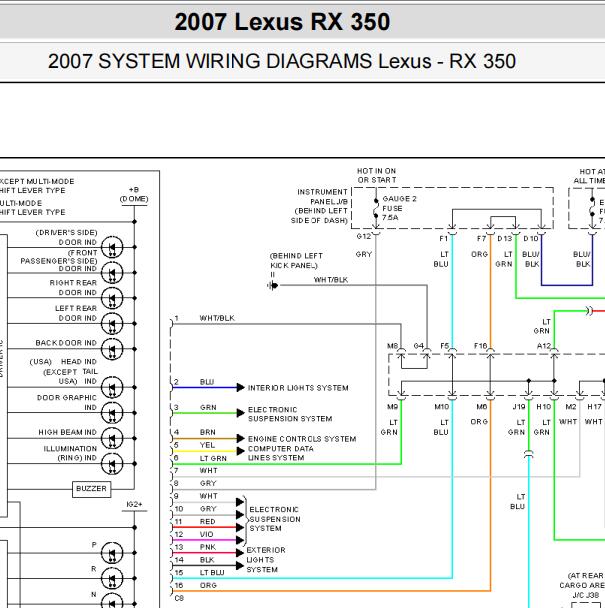Screen dimensions: 605x608
Task: Click the arrowhead pointing to ENGINE CONTROLS SYSTEM
Action: click(x=240, y=439)
